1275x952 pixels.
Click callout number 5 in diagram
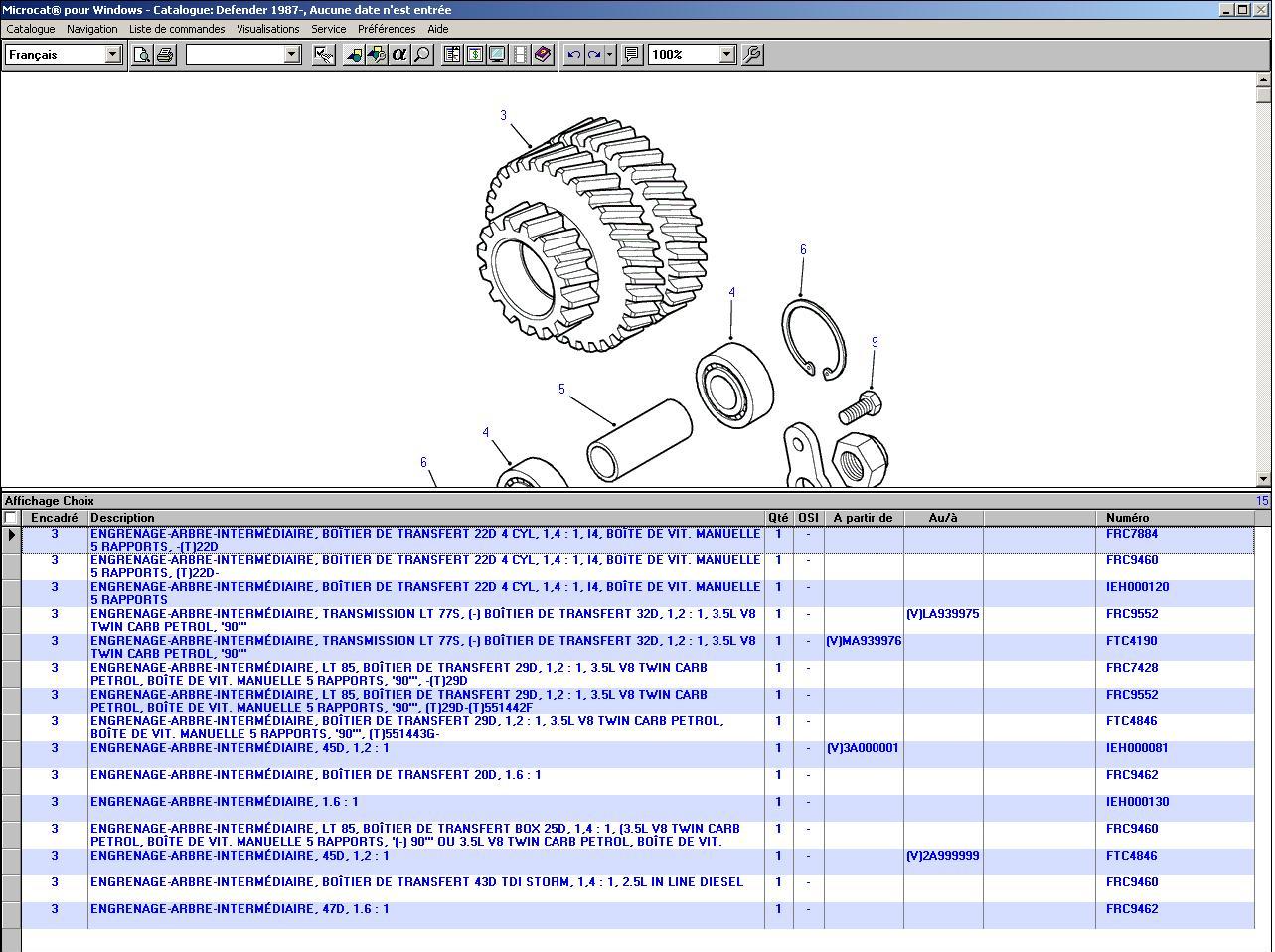[561, 389]
